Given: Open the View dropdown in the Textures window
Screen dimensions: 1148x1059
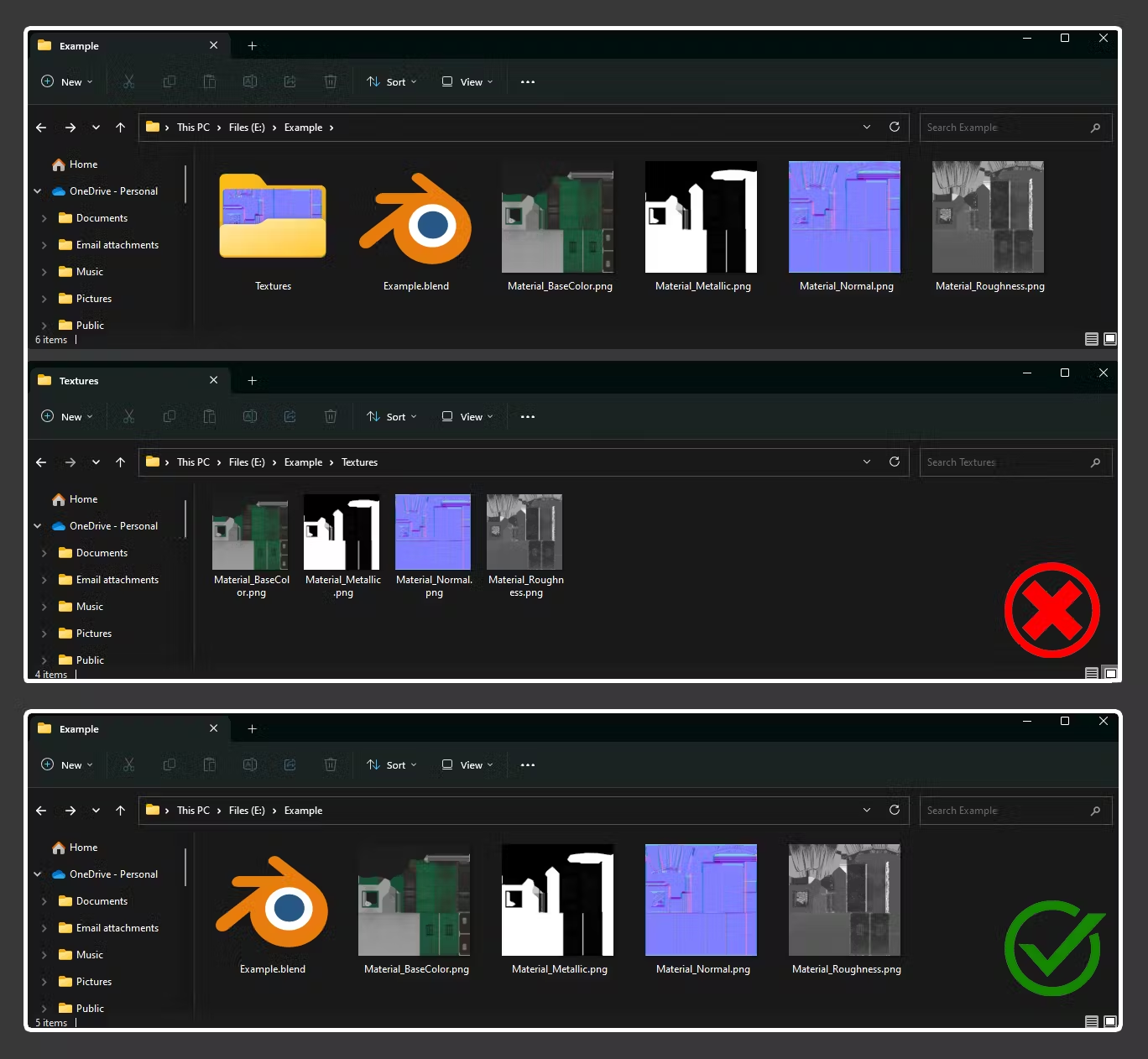Looking at the screenshot, I should (467, 416).
